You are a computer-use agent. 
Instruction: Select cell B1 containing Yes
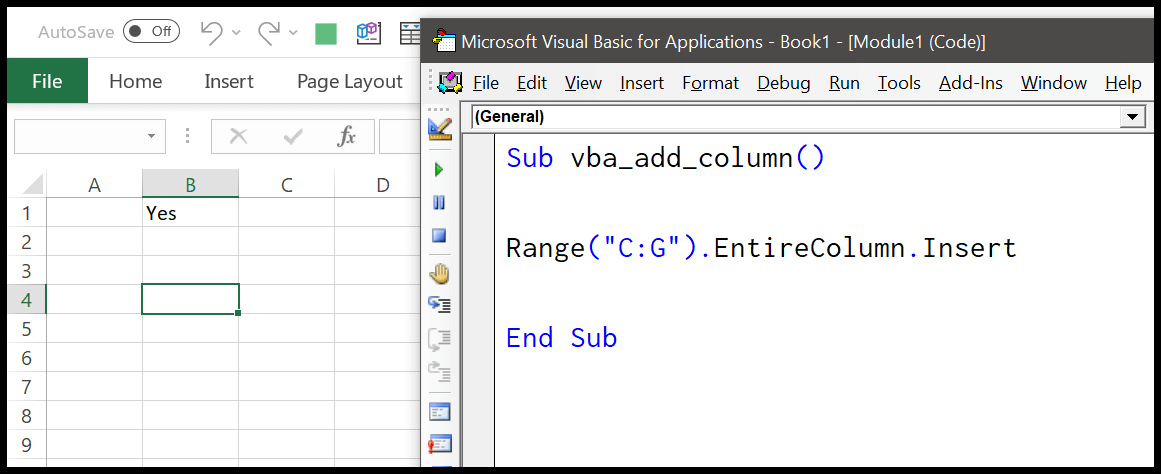190,213
